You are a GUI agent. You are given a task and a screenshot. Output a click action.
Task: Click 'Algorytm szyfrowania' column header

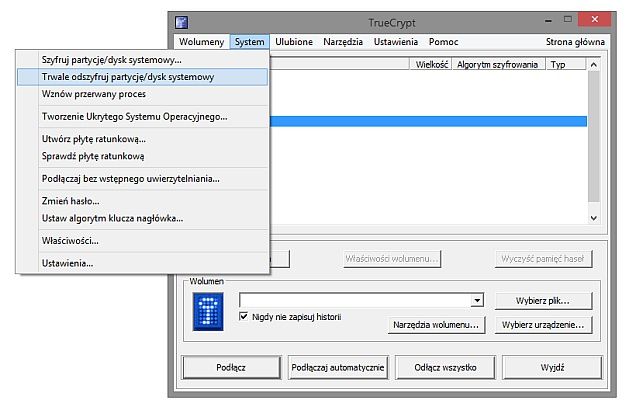click(x=499, y=64)
